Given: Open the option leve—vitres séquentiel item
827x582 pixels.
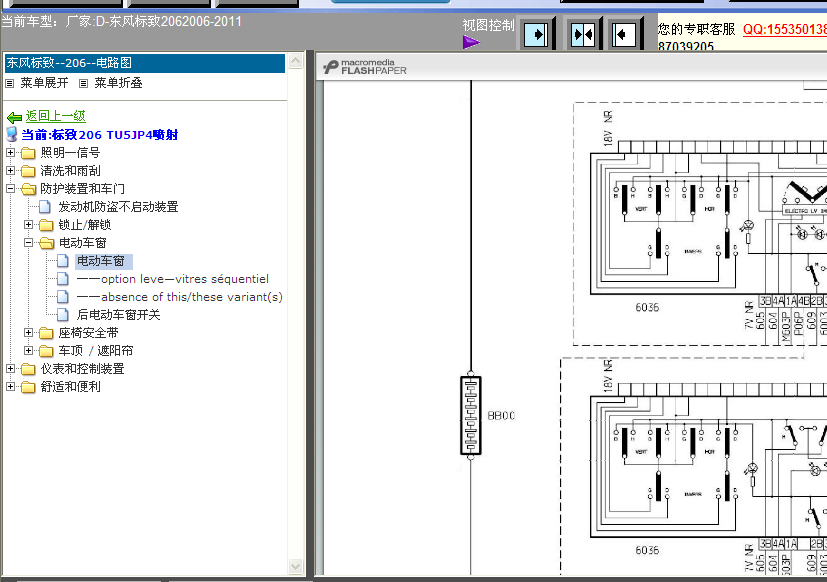Looking at the screenshot, I should [172, 279].
